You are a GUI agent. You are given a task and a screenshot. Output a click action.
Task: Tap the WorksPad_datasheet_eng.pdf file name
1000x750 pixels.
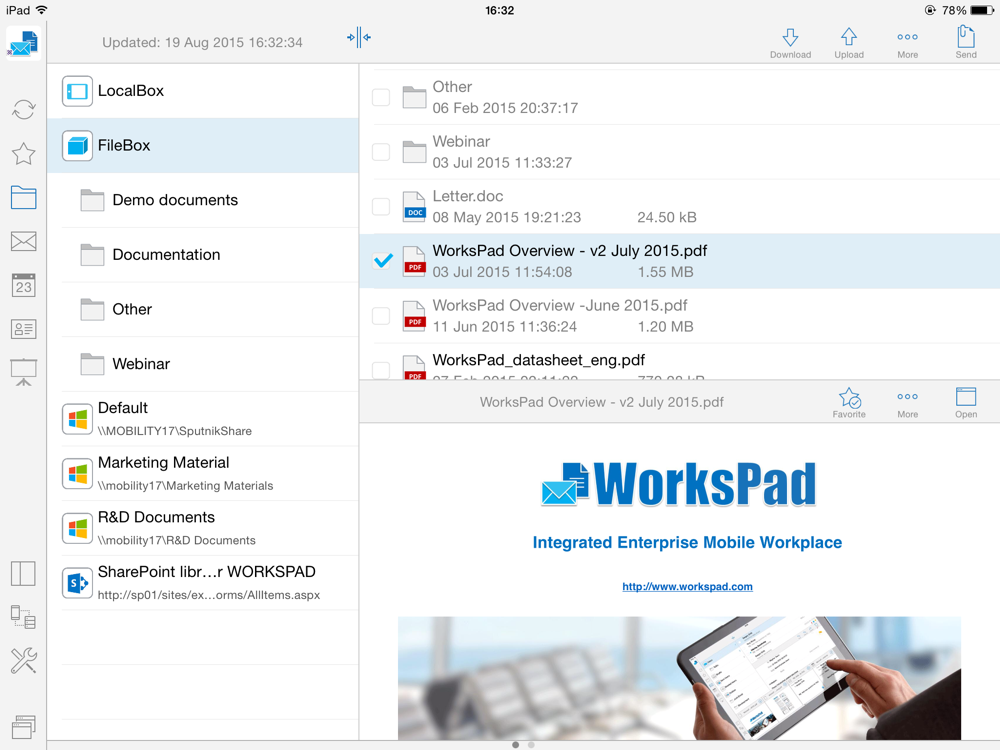pos(538,360)
